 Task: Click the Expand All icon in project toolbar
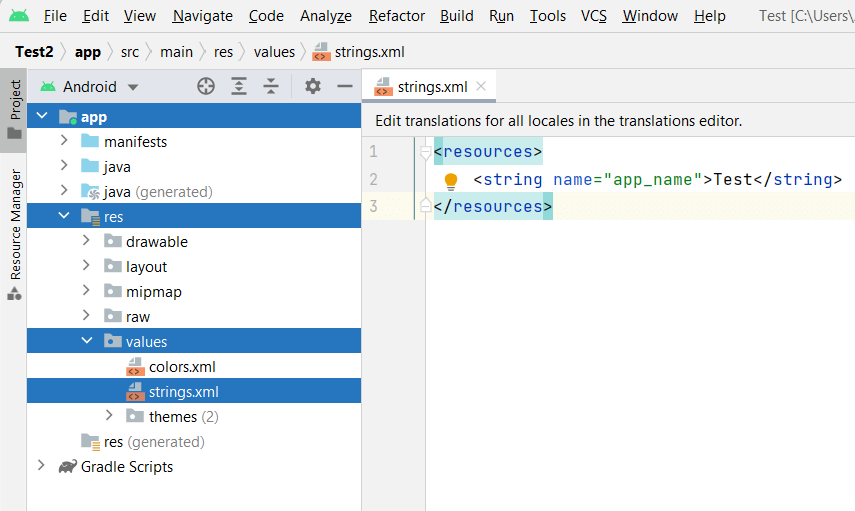coord(239,86)
